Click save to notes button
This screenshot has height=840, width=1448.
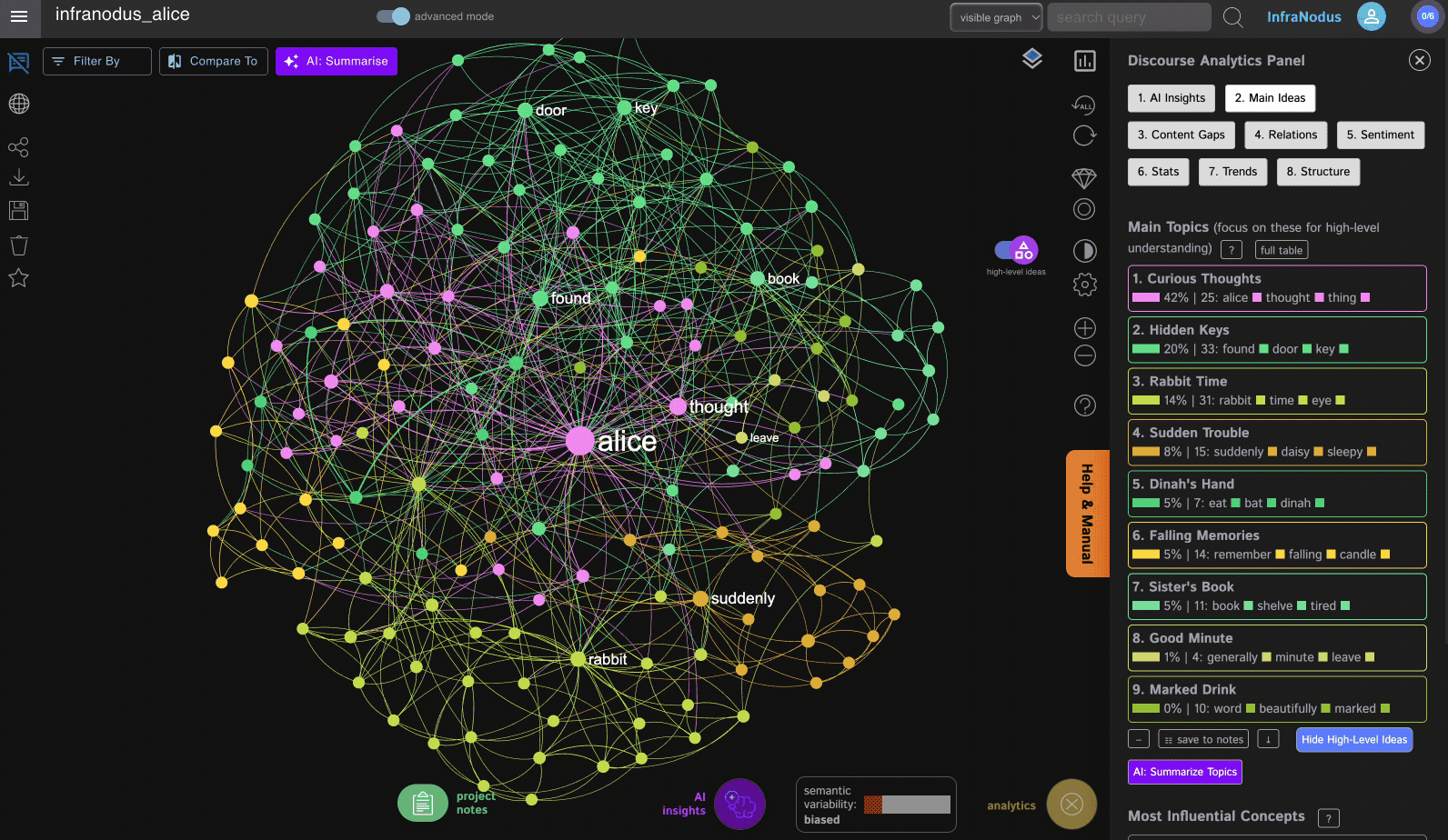click(x=1202, y=739)
